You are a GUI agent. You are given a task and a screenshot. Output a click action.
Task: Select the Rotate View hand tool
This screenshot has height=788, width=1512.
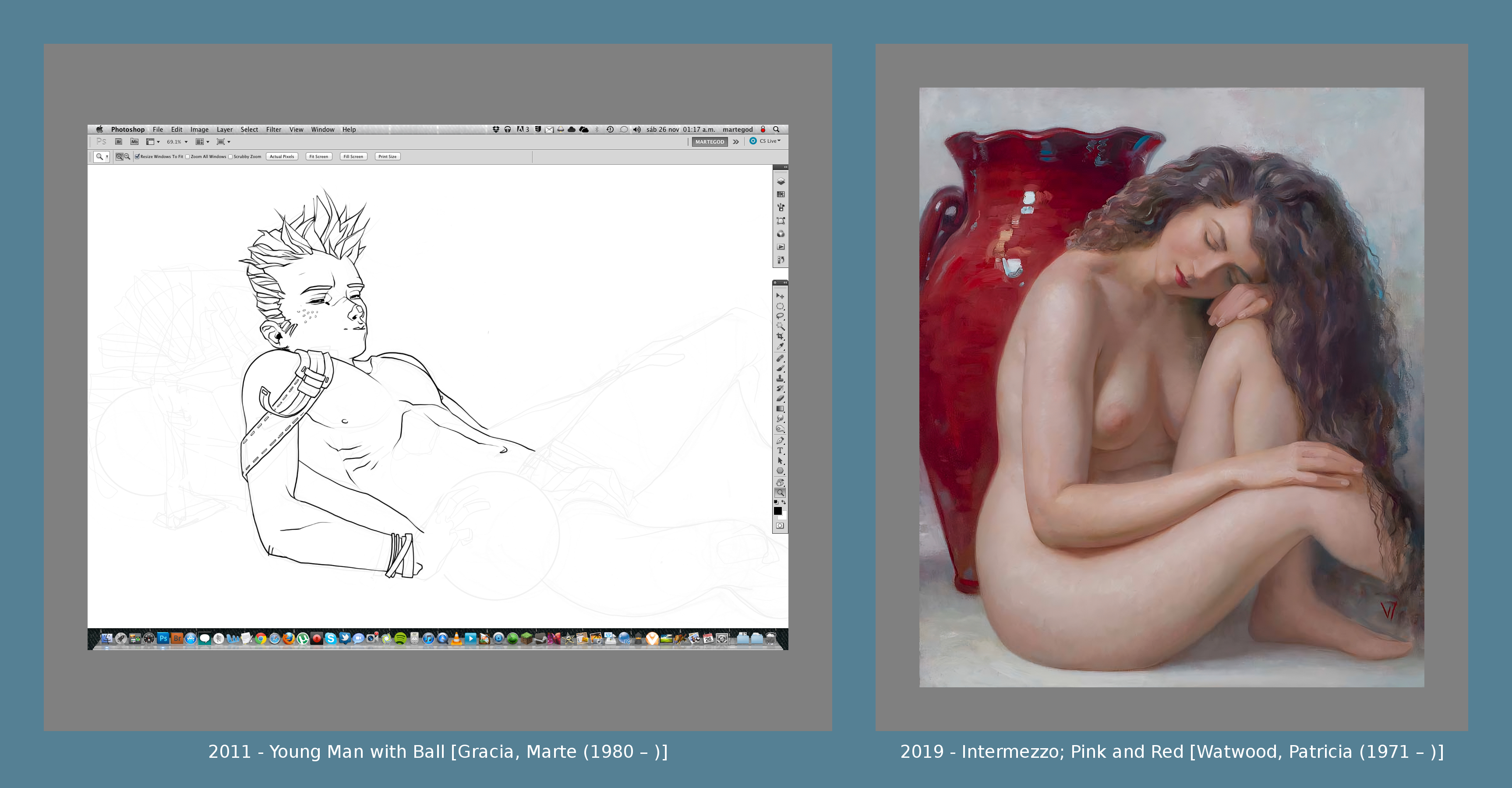point(780,482)
